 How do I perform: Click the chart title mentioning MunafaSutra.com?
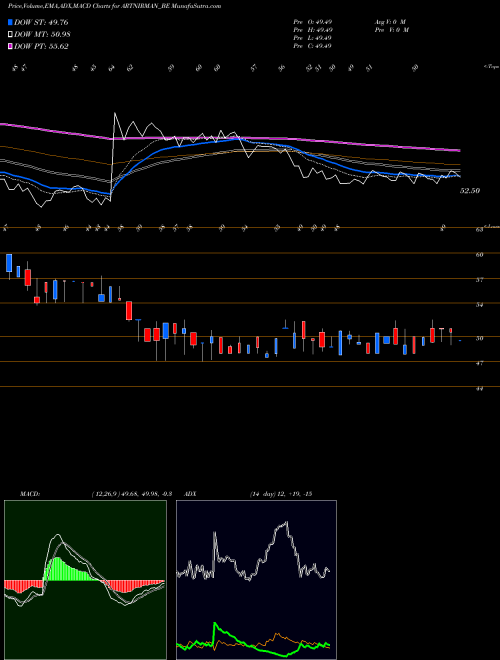[114, 6]
